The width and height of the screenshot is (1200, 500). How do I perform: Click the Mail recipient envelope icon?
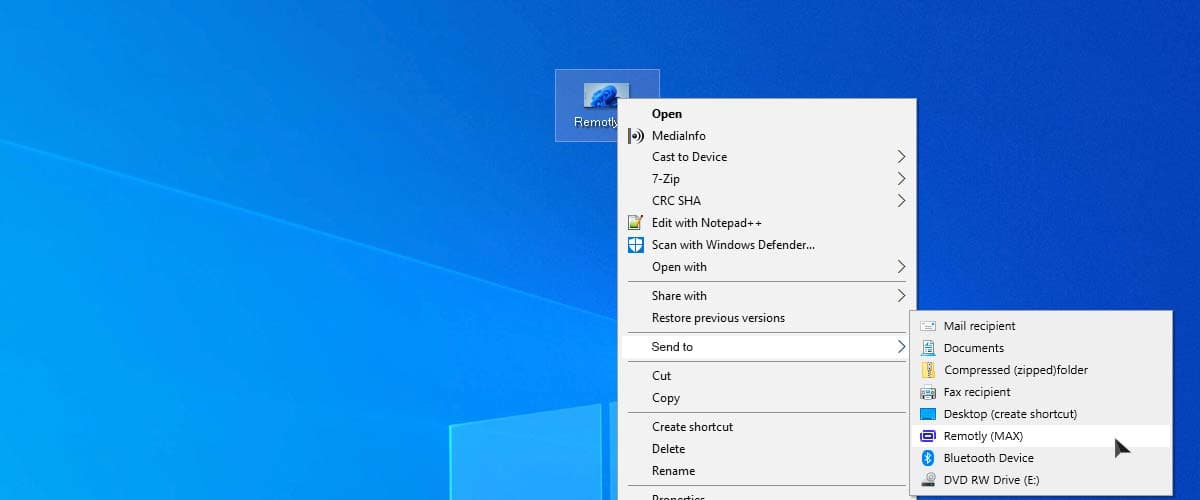[928, 326]
